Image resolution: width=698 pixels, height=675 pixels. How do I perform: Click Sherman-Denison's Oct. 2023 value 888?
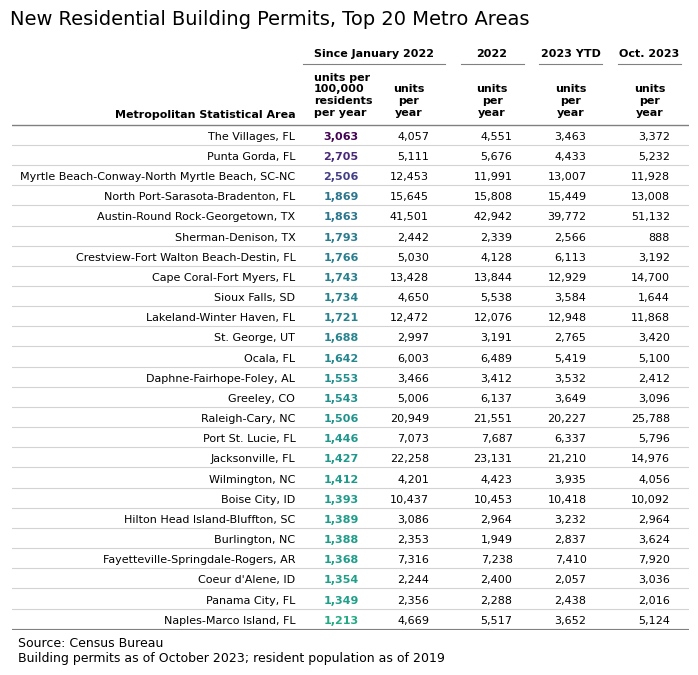click(x=659, y=237)
